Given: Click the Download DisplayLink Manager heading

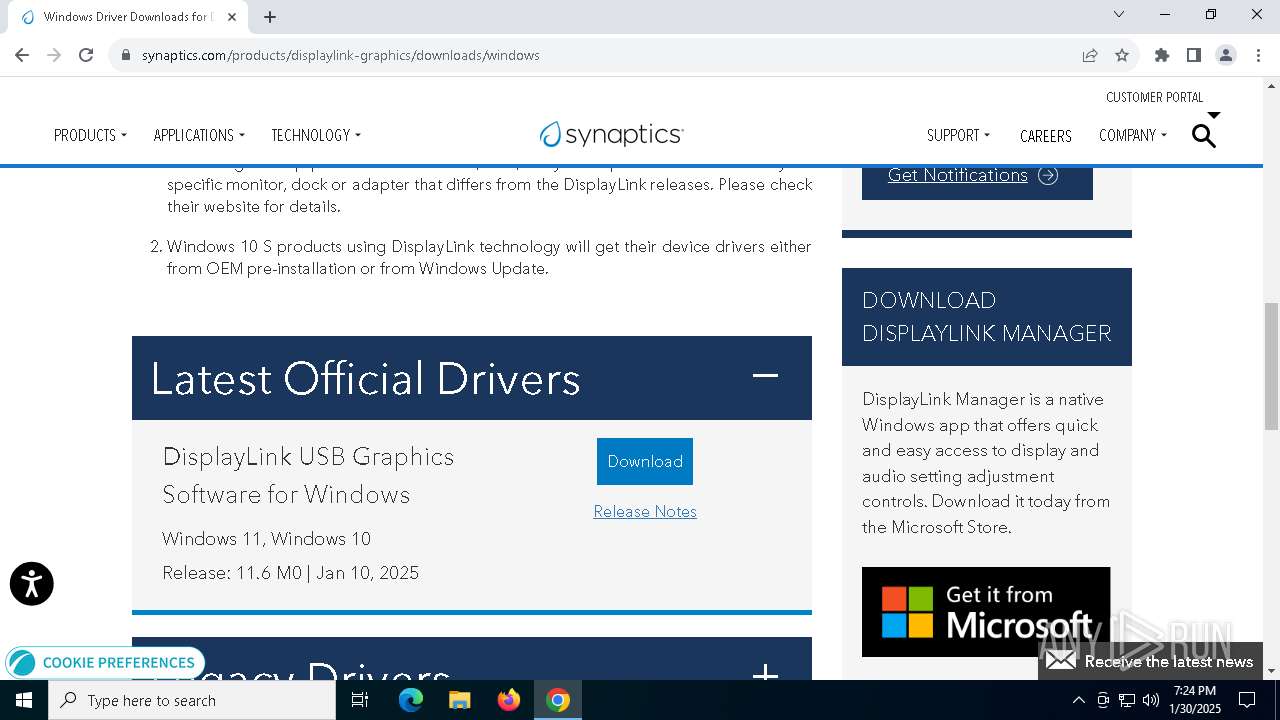Looking at the screenshot, I should tap(986, 316).
